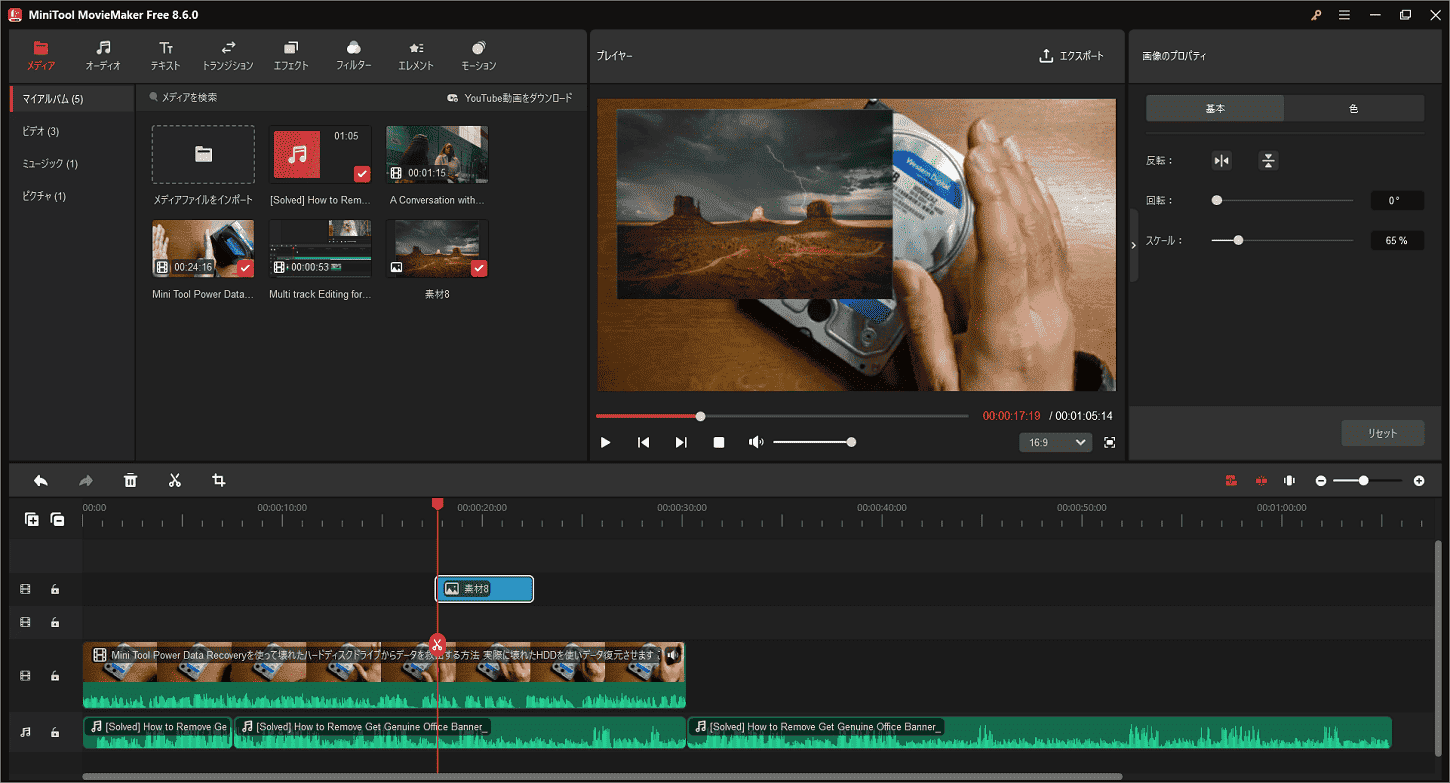Switch to the オーディオ media tab
This screenshot has width=1450, height=783.
point(103,55)
